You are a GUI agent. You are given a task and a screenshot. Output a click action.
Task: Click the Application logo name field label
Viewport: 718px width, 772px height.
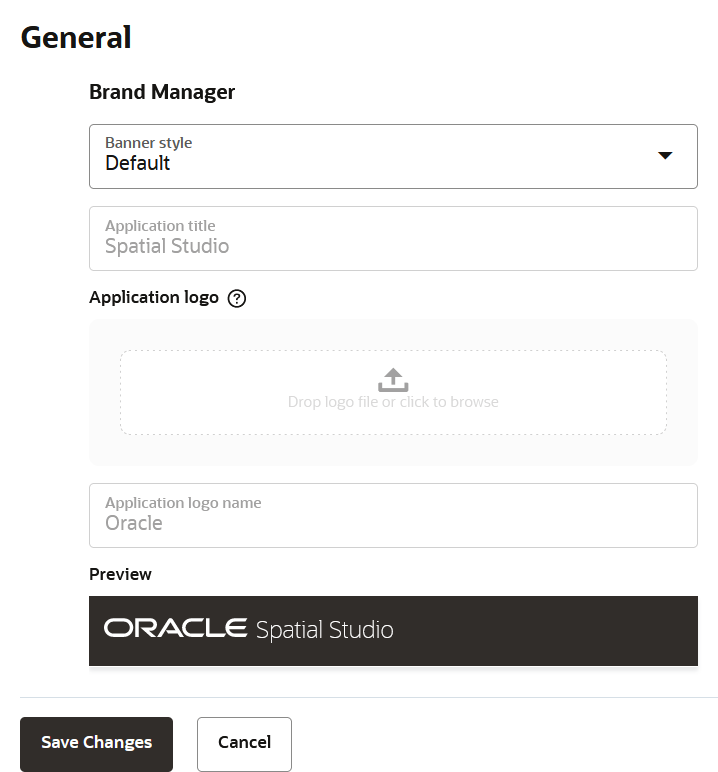[x=183, y=503]
